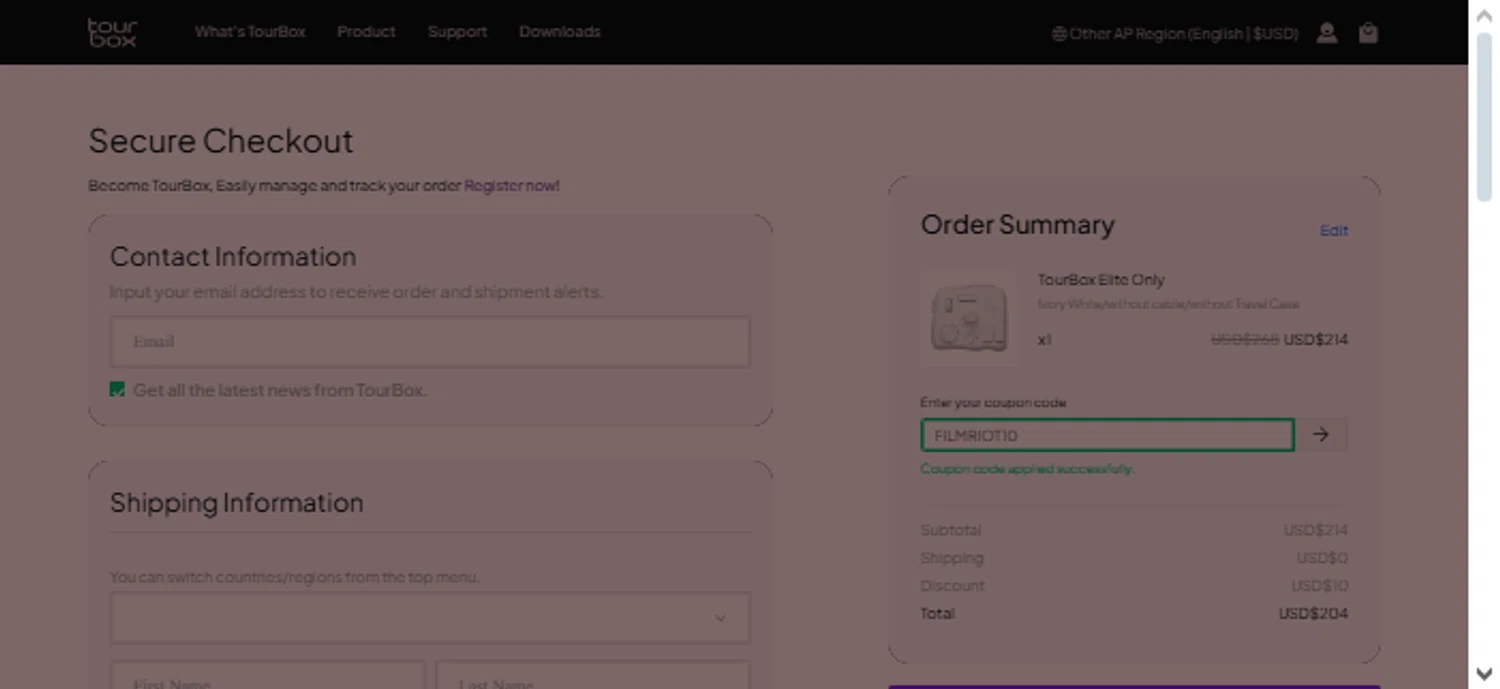Change region via Other AP Region selector
Screen dimensions: 1500x689
1175,33
